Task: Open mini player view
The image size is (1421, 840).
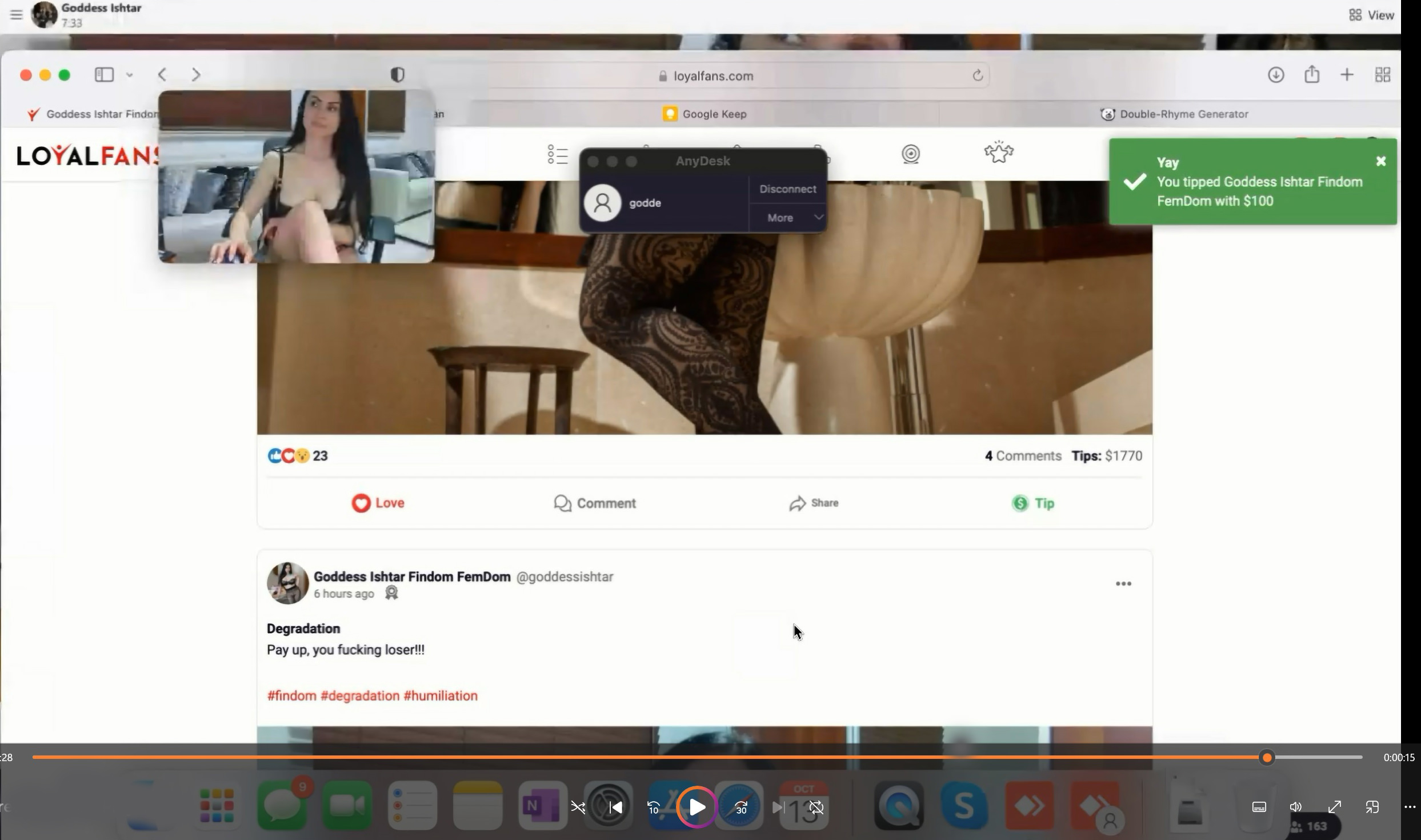Action: pyautogui.click(x=1372, y=807)
